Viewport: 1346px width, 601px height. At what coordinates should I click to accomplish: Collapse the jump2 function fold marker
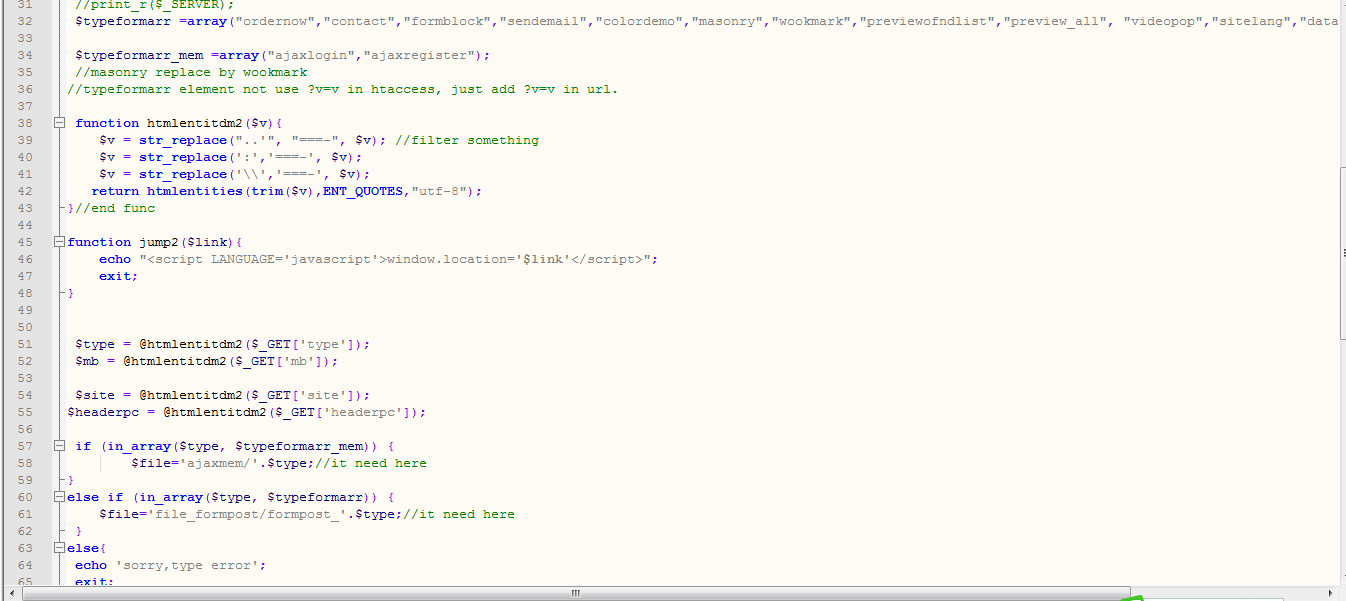(x=60, y=242)
